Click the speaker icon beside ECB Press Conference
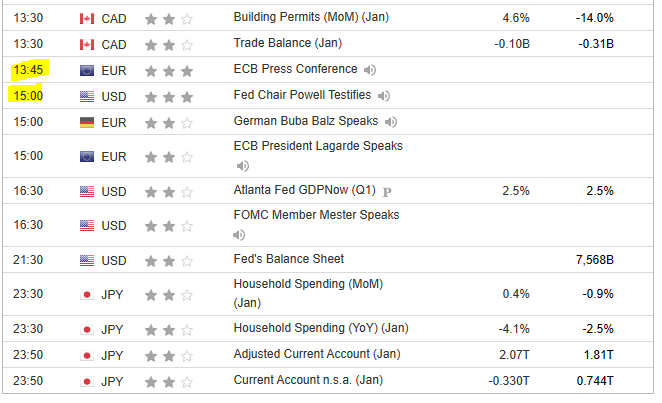Viewport: 662px width, 403px height. click(371, 70)
